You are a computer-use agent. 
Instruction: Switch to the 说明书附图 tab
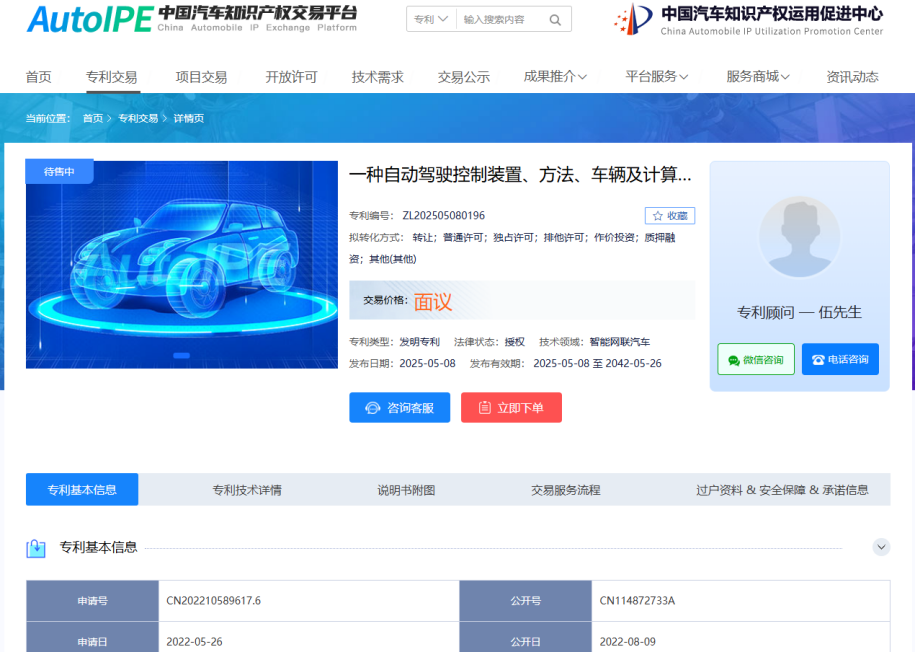click(406, 490)
